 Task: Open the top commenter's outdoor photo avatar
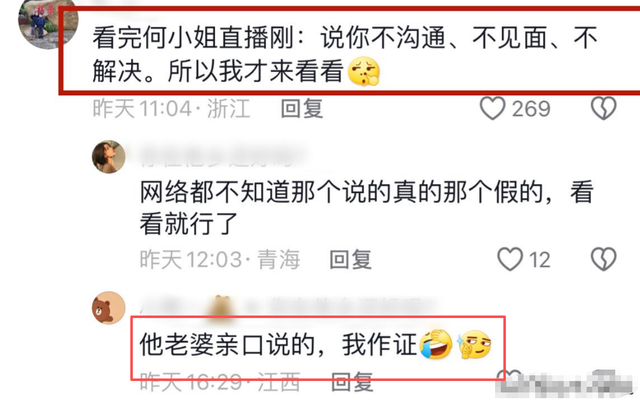(x=48, y=22)
